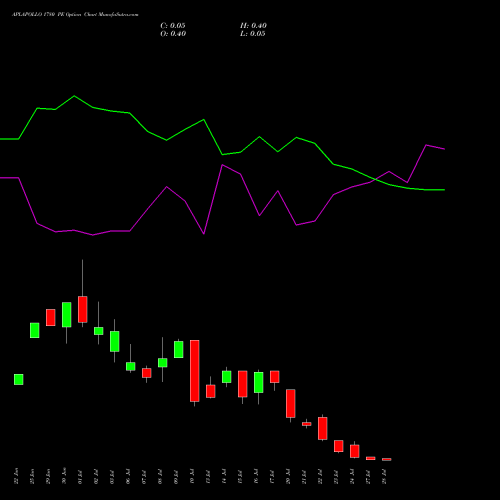Select the 28 Jul date label
The height and width of the screenshot is (500, 500).
(384, 476)
